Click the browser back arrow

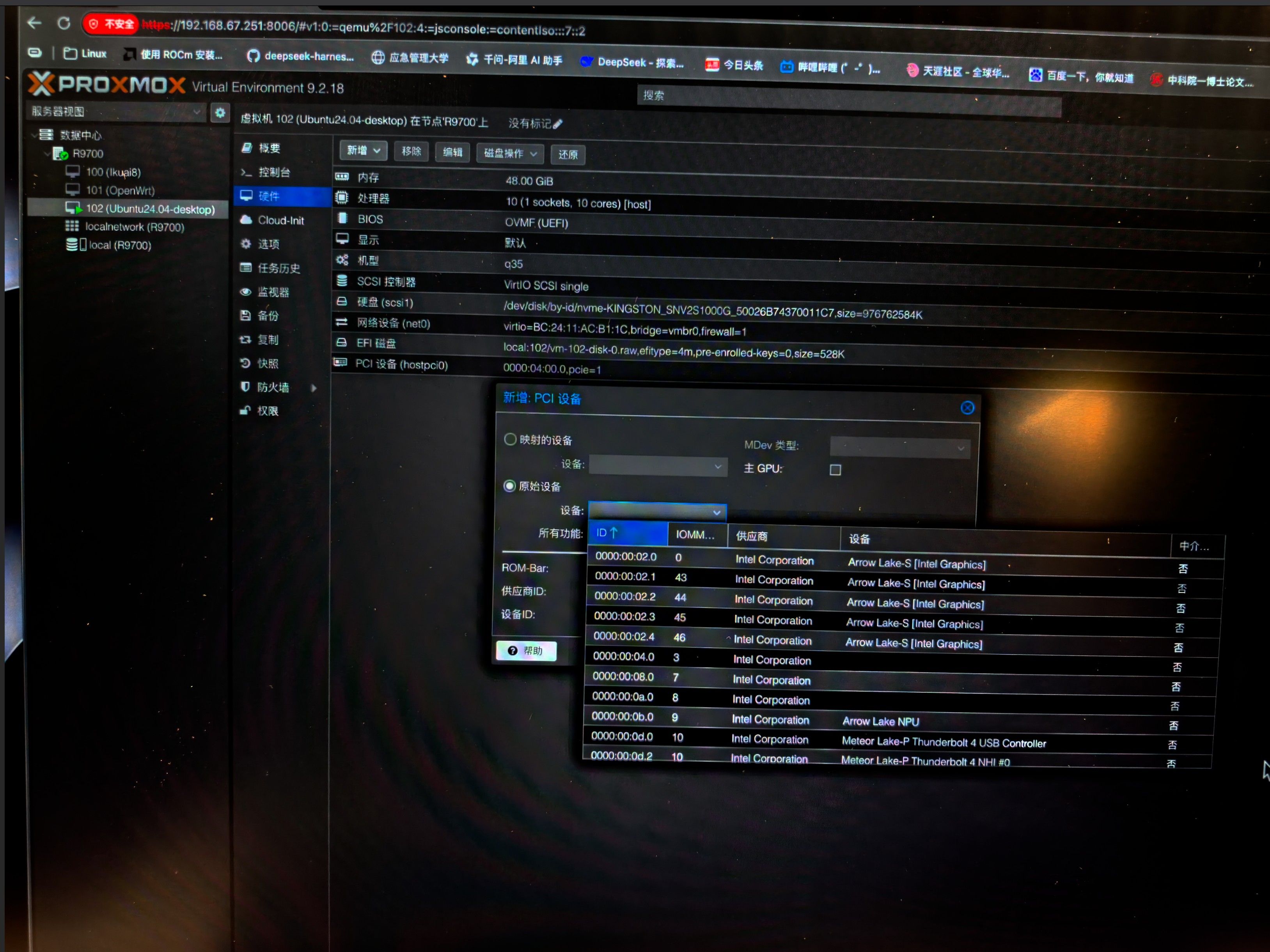click(x=34, y=23)
